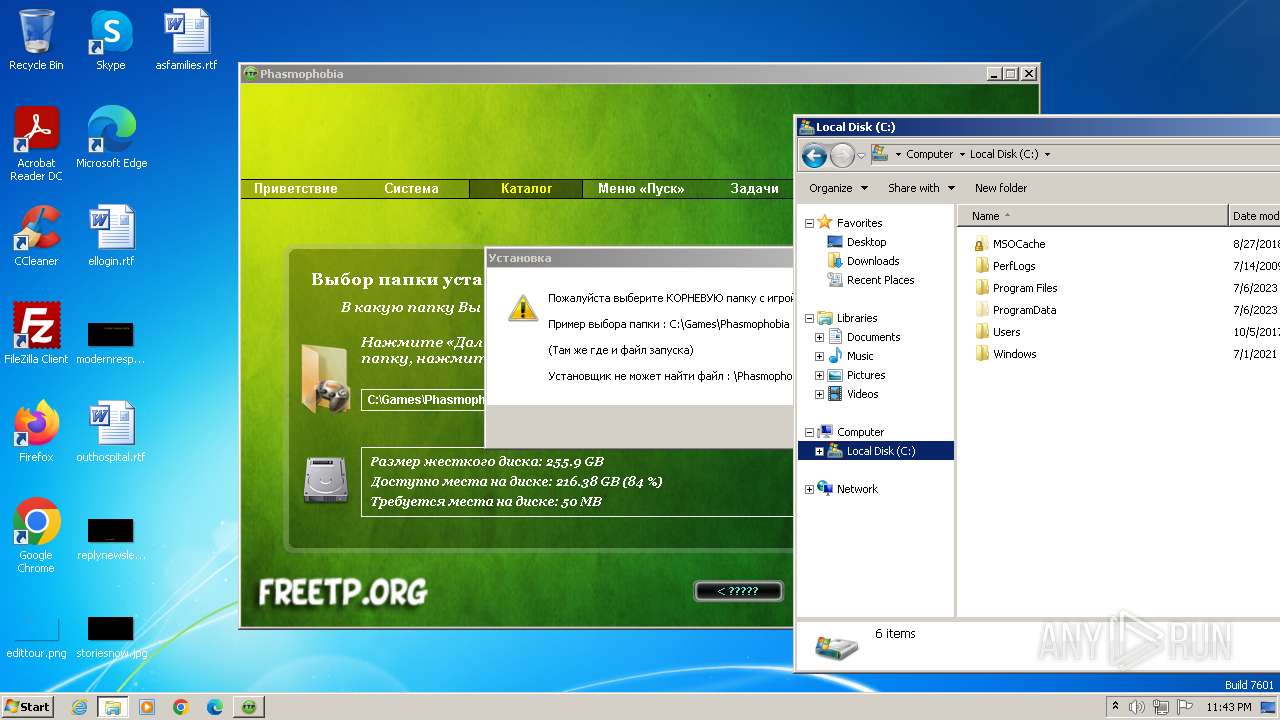Open the Organize dropdown menu
Screen dimensions: 1280x720
837,188
